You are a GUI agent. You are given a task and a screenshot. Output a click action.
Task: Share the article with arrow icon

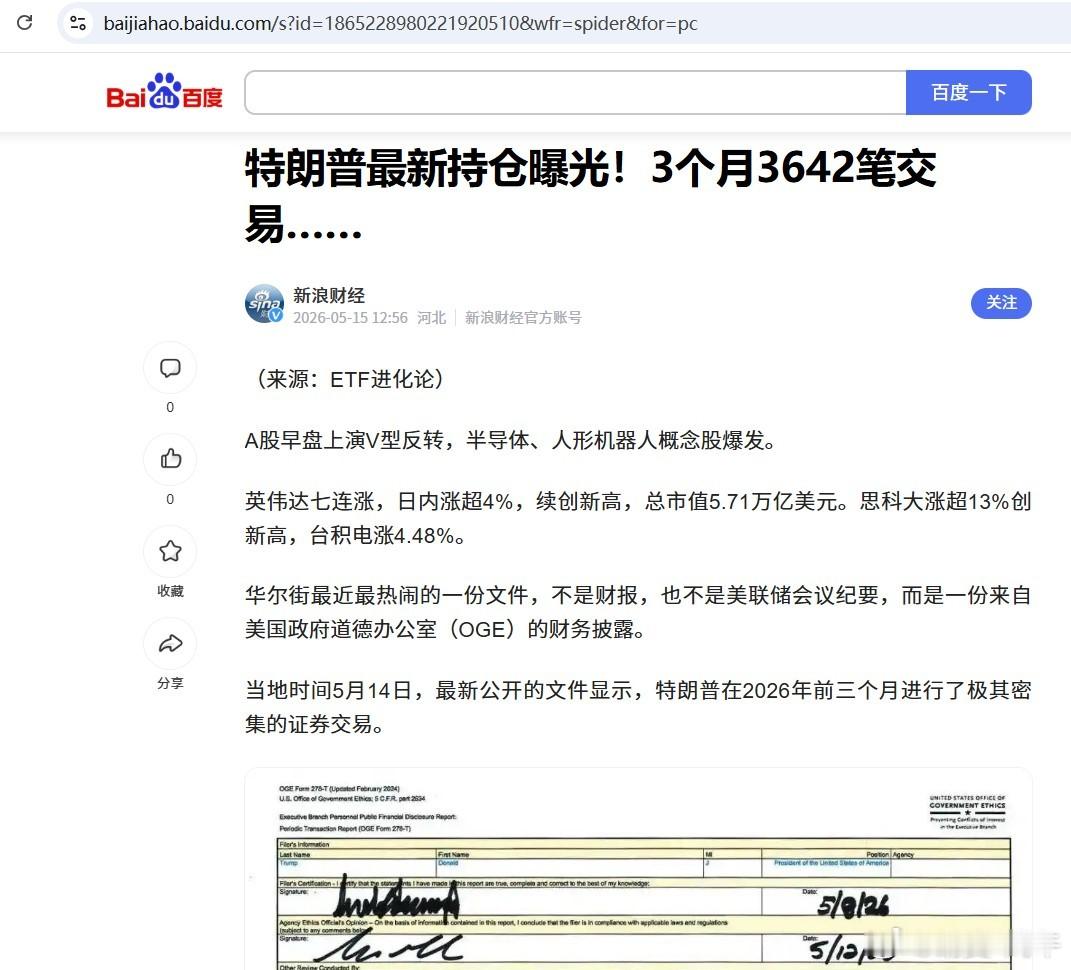coord(170,643)
